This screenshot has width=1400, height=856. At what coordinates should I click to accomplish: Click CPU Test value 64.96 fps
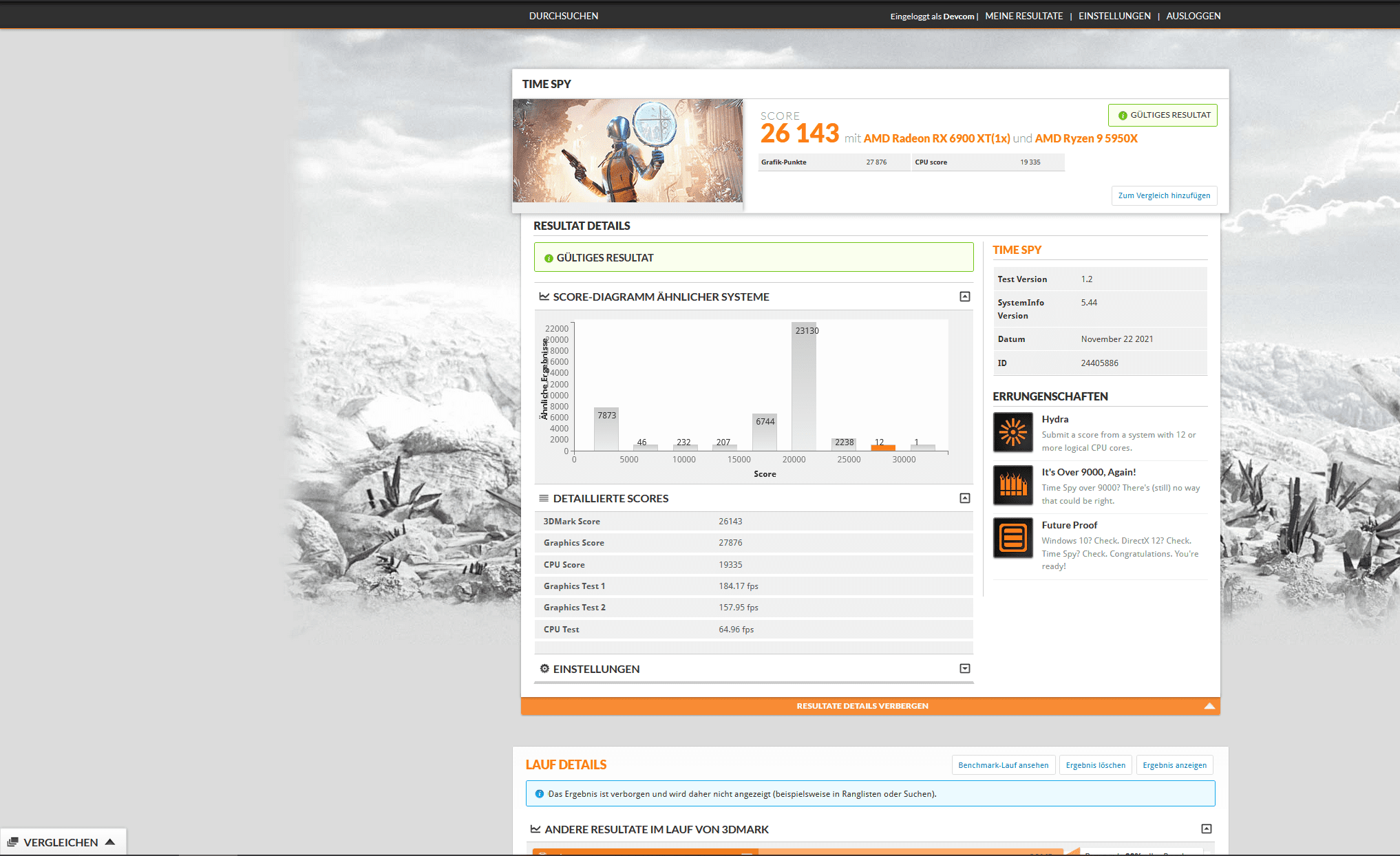click(x=736, y=630)
